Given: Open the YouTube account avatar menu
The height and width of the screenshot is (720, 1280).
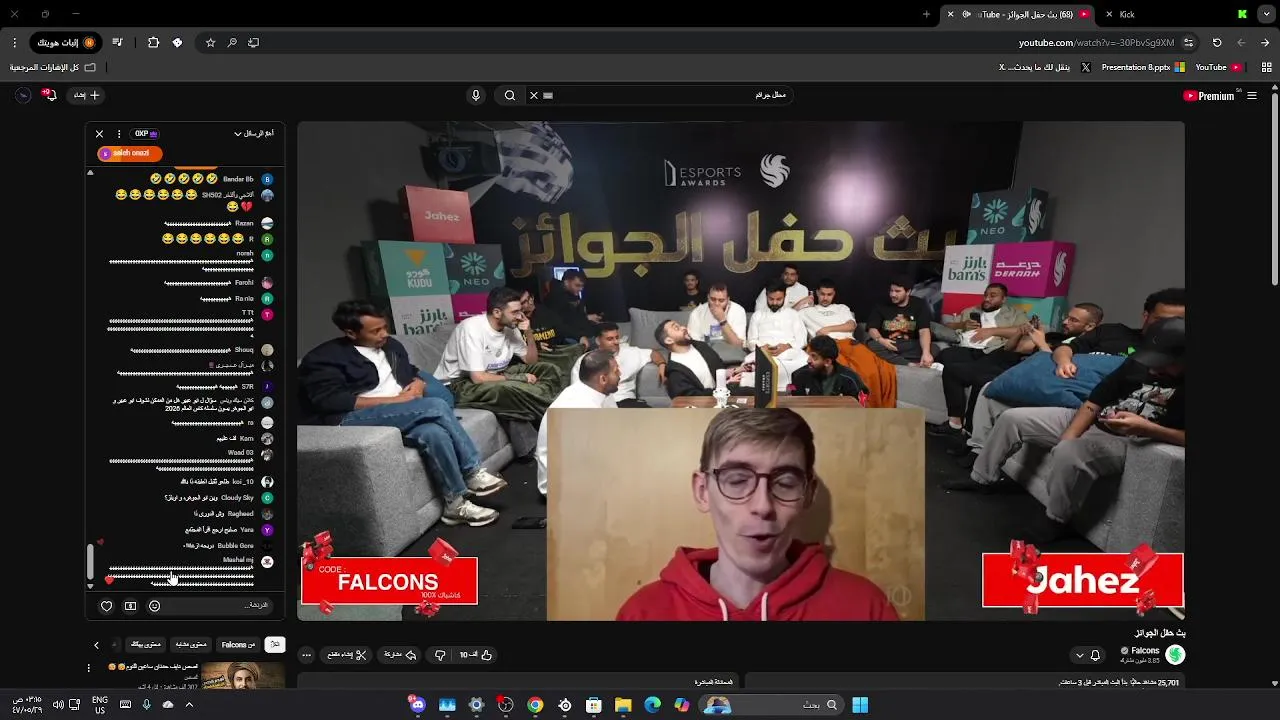Looking at the screenshot, I should [23, 95].
